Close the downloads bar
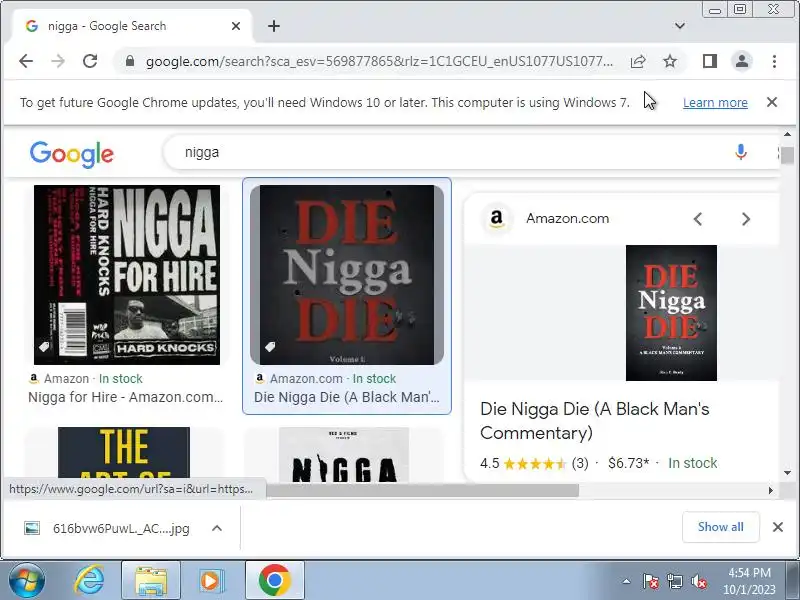This screenshot has height=600, width=800. [778, 527]
